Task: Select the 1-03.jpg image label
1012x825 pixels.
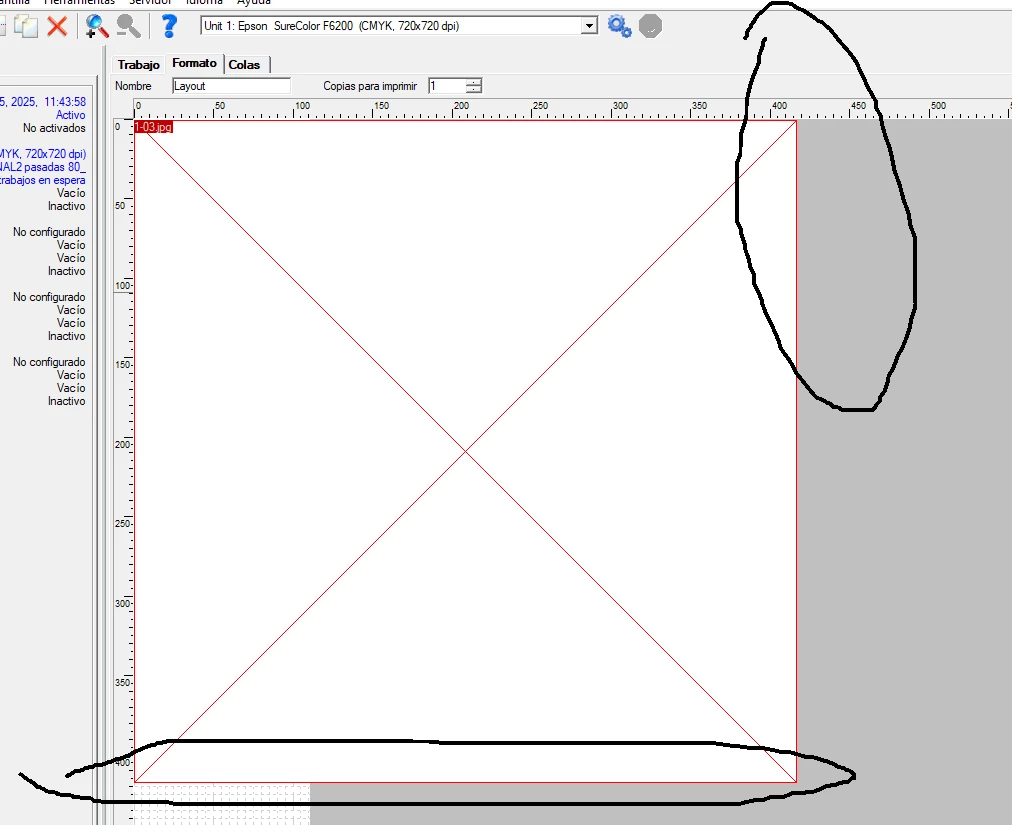Action: (154, 127)
